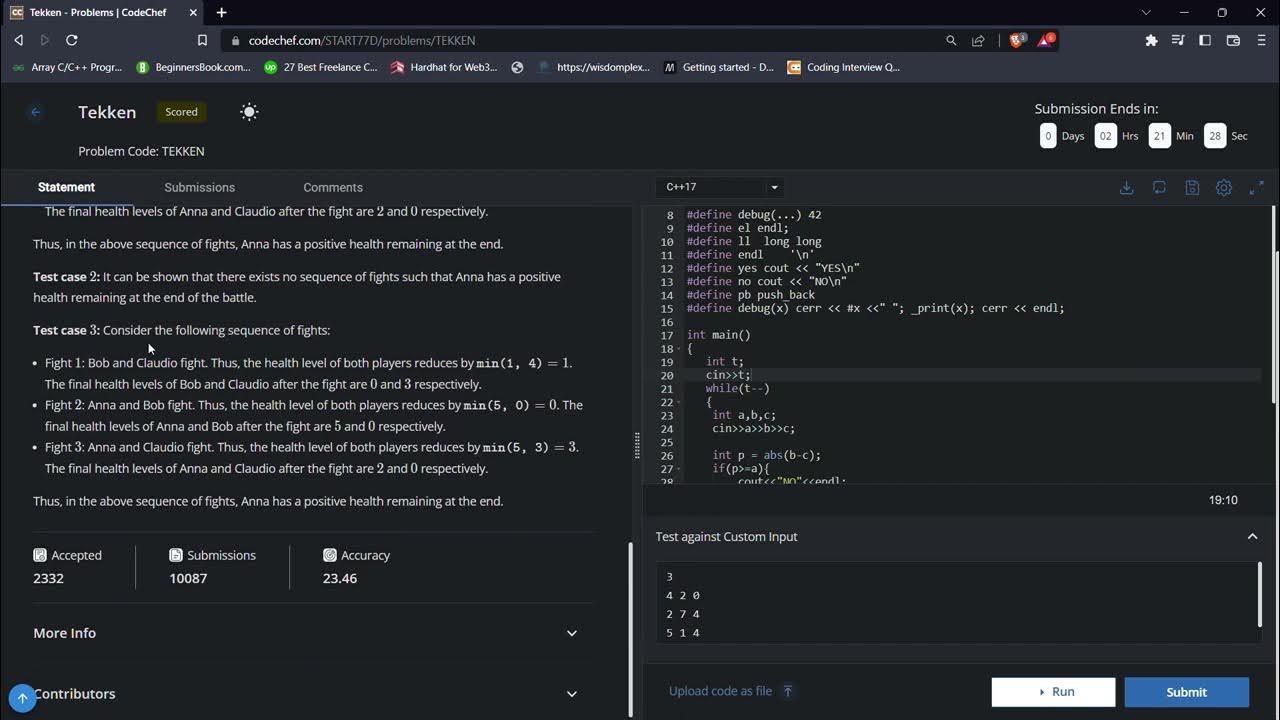Open the BeginnersBook.com bookmark
This screenshot has height=720, width=1280.
(x=194, y=67)
